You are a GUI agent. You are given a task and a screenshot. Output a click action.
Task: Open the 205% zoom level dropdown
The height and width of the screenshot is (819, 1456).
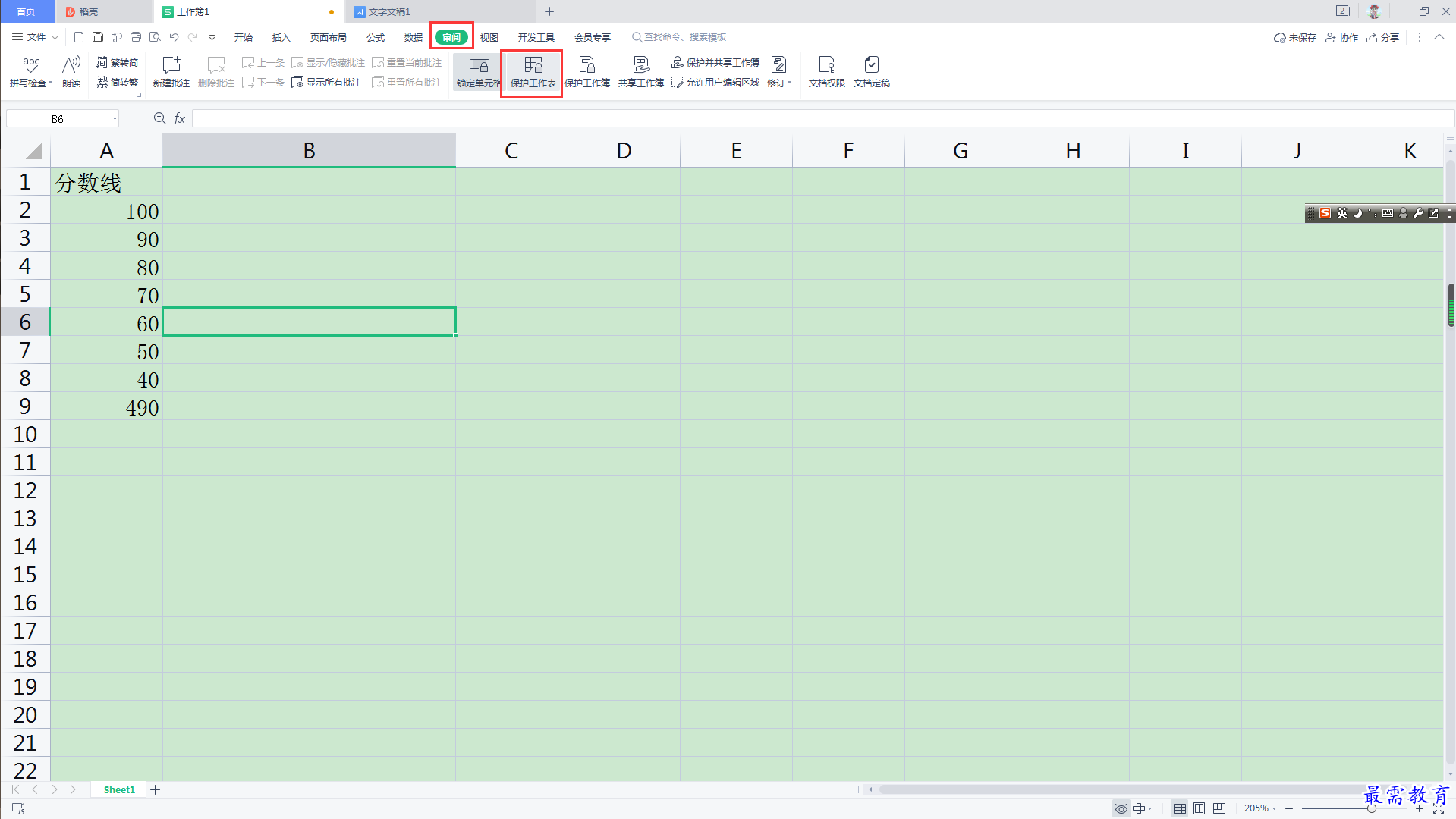[x=1260, y=808]
